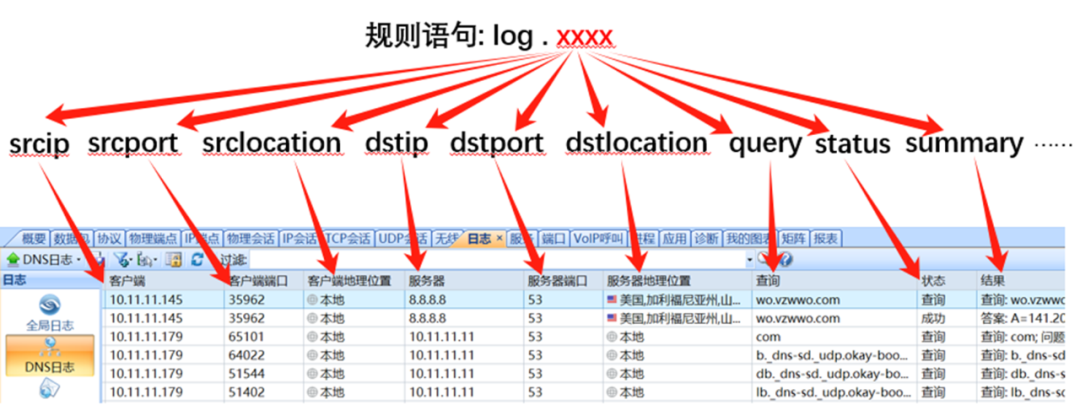Screen dimensions: 1080x405
Task: Click the refresh icon in log toolbar
Action: tap(197, 260)
